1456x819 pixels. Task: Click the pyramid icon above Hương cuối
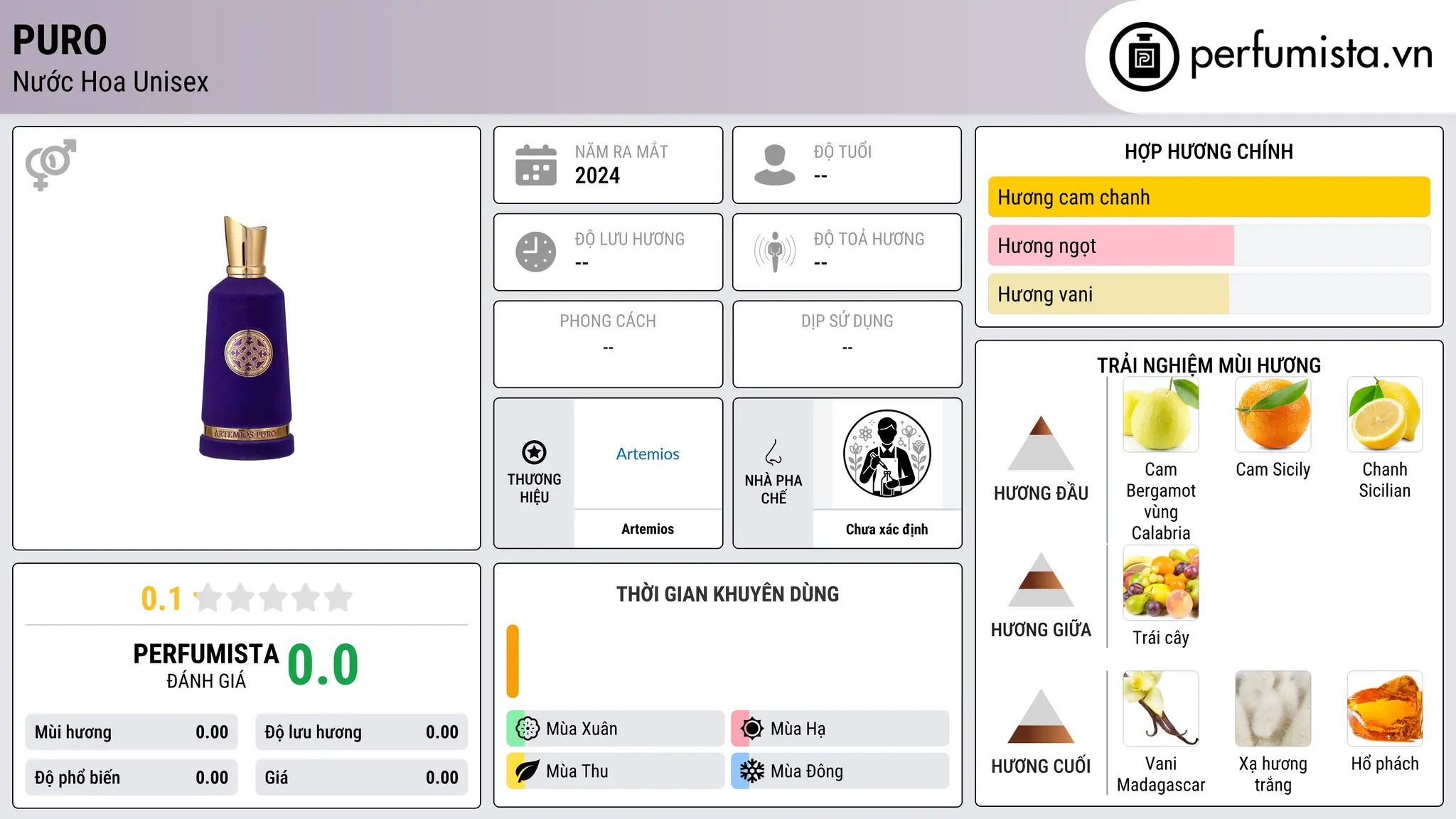click(x=1041, y=716)
